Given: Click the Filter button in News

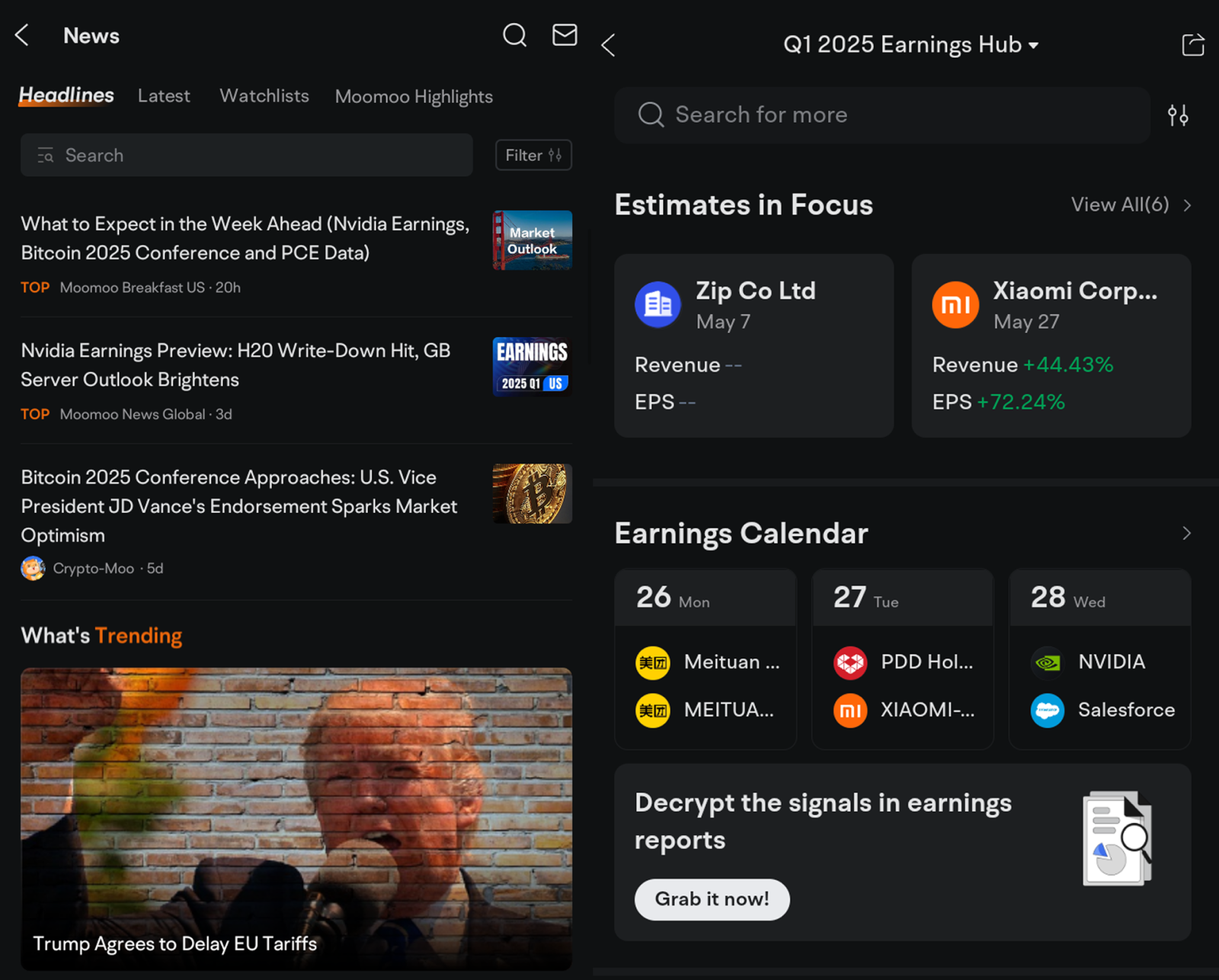Looking at the screenshot, I should (533, 155).
